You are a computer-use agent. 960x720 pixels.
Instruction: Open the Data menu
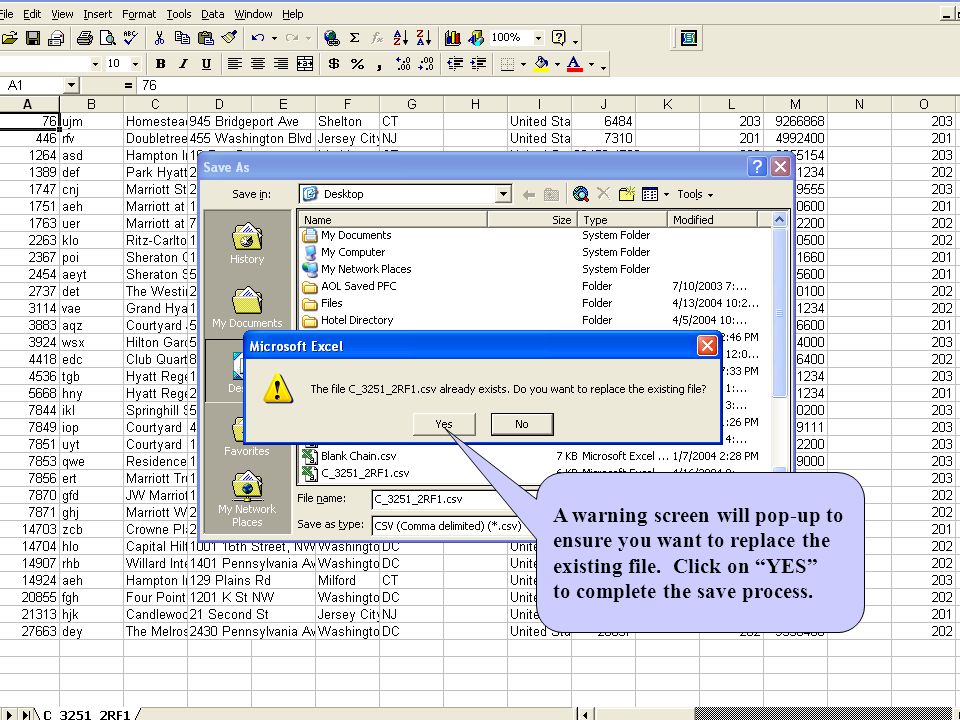212,13
